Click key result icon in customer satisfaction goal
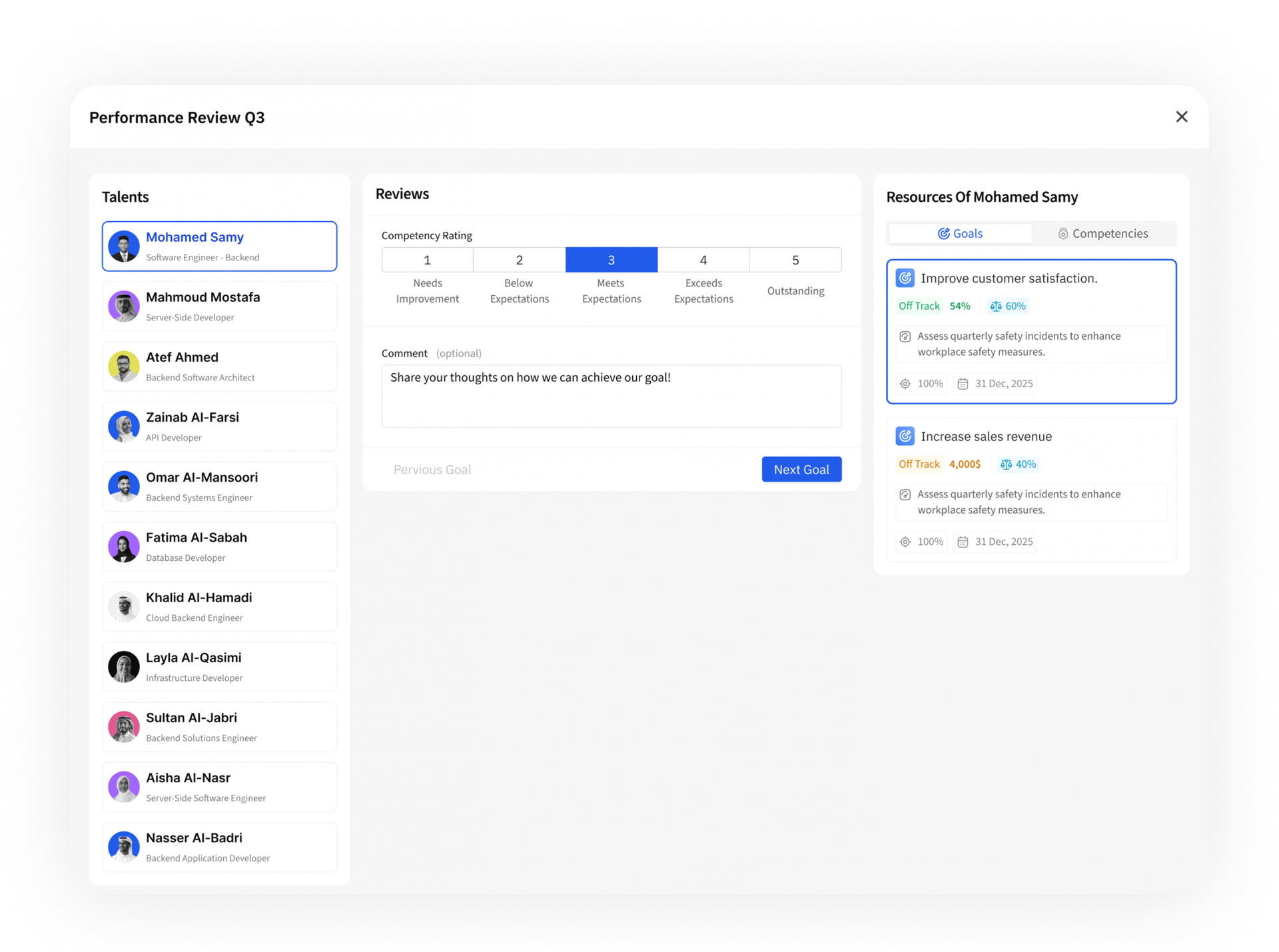The height and width of the screenshot is (952, 1279). coord(905,336)
